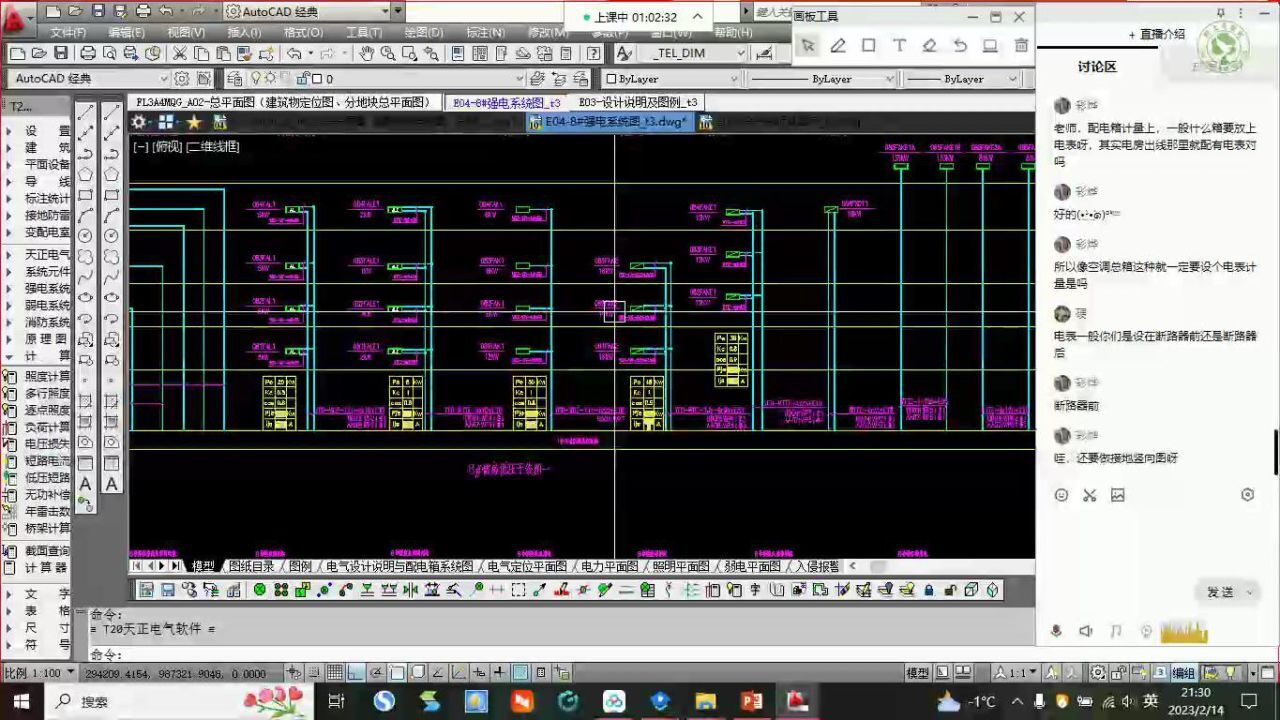Click the image icon in chat panel
Image resolution: width=1280 pixels, height=720 pixels.
(x=1118, y=495)
